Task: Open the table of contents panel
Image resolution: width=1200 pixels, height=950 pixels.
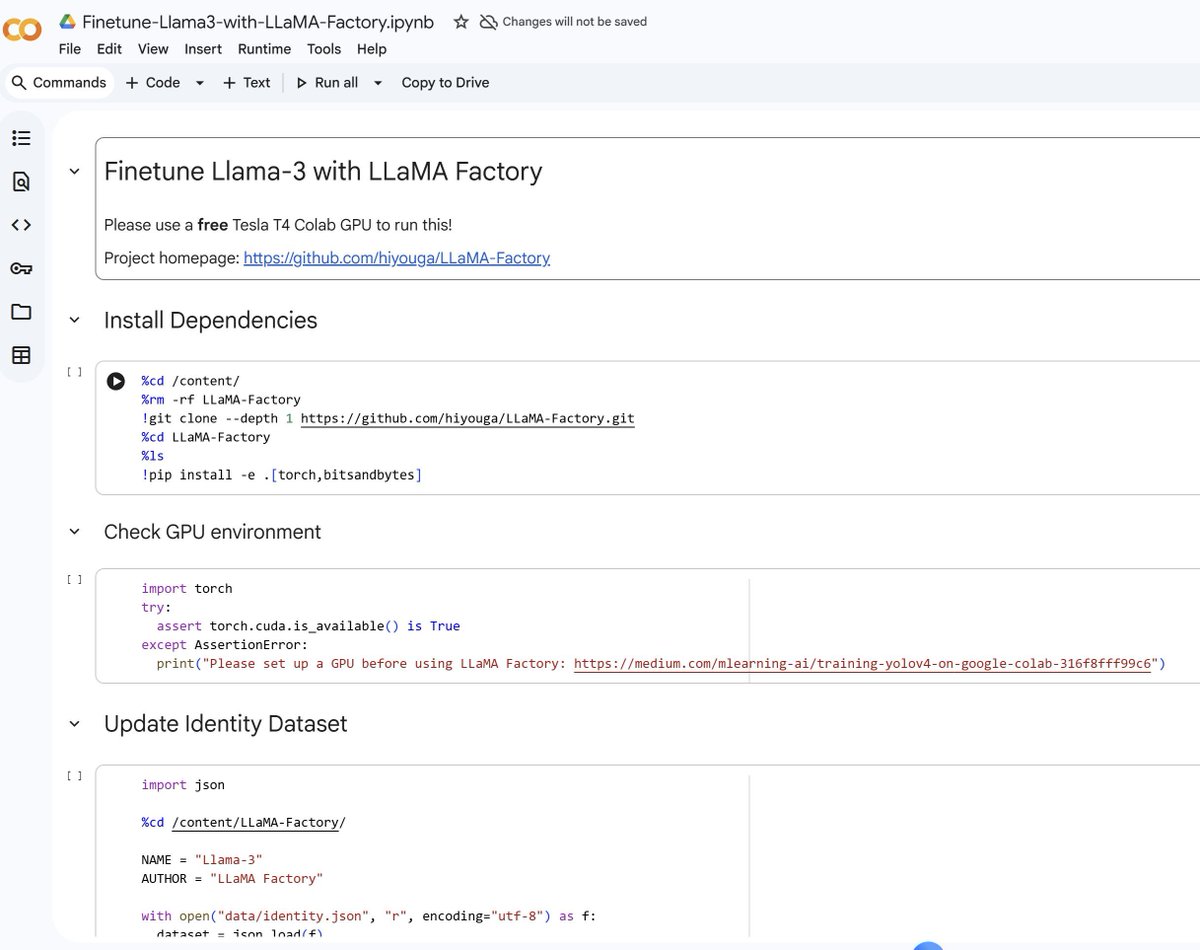Action: click(22, 138)
